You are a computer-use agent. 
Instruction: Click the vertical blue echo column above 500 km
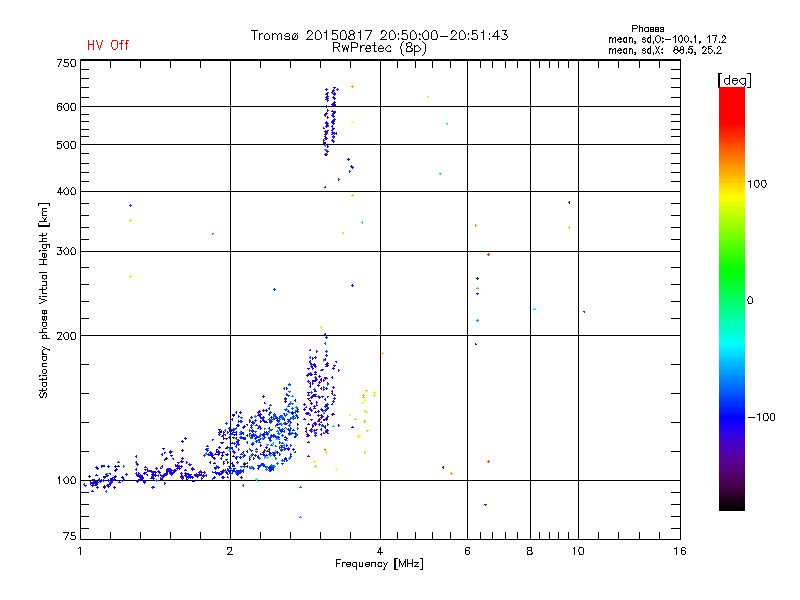[x=330, y=121]
